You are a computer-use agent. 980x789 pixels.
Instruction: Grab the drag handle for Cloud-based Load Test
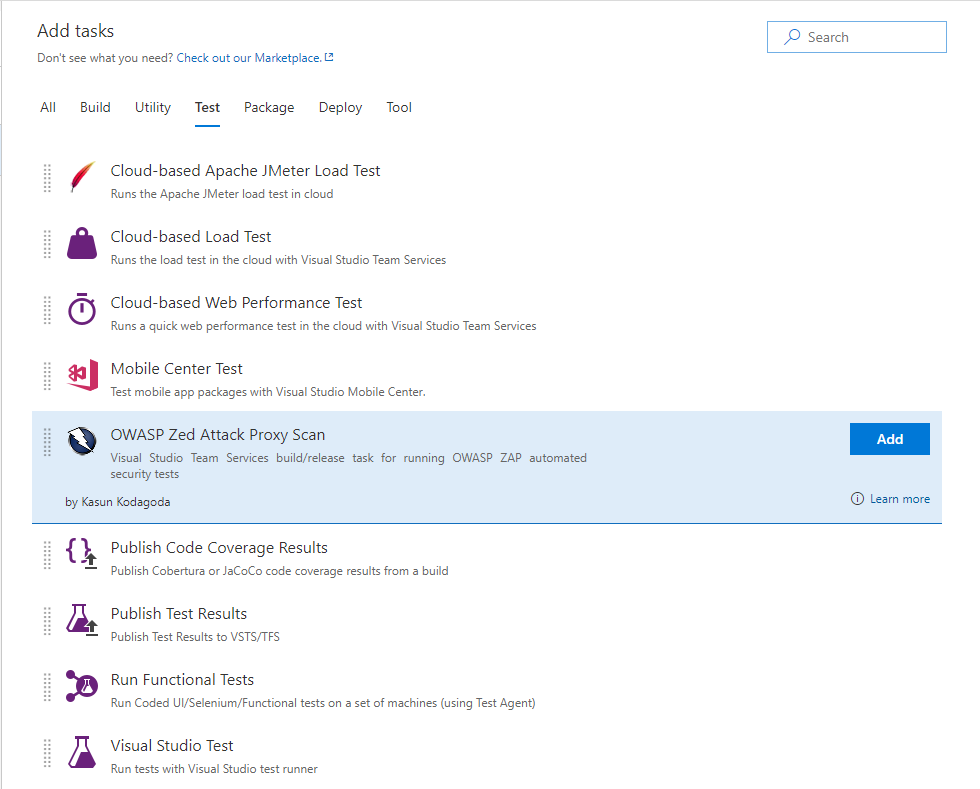(47, 244)
